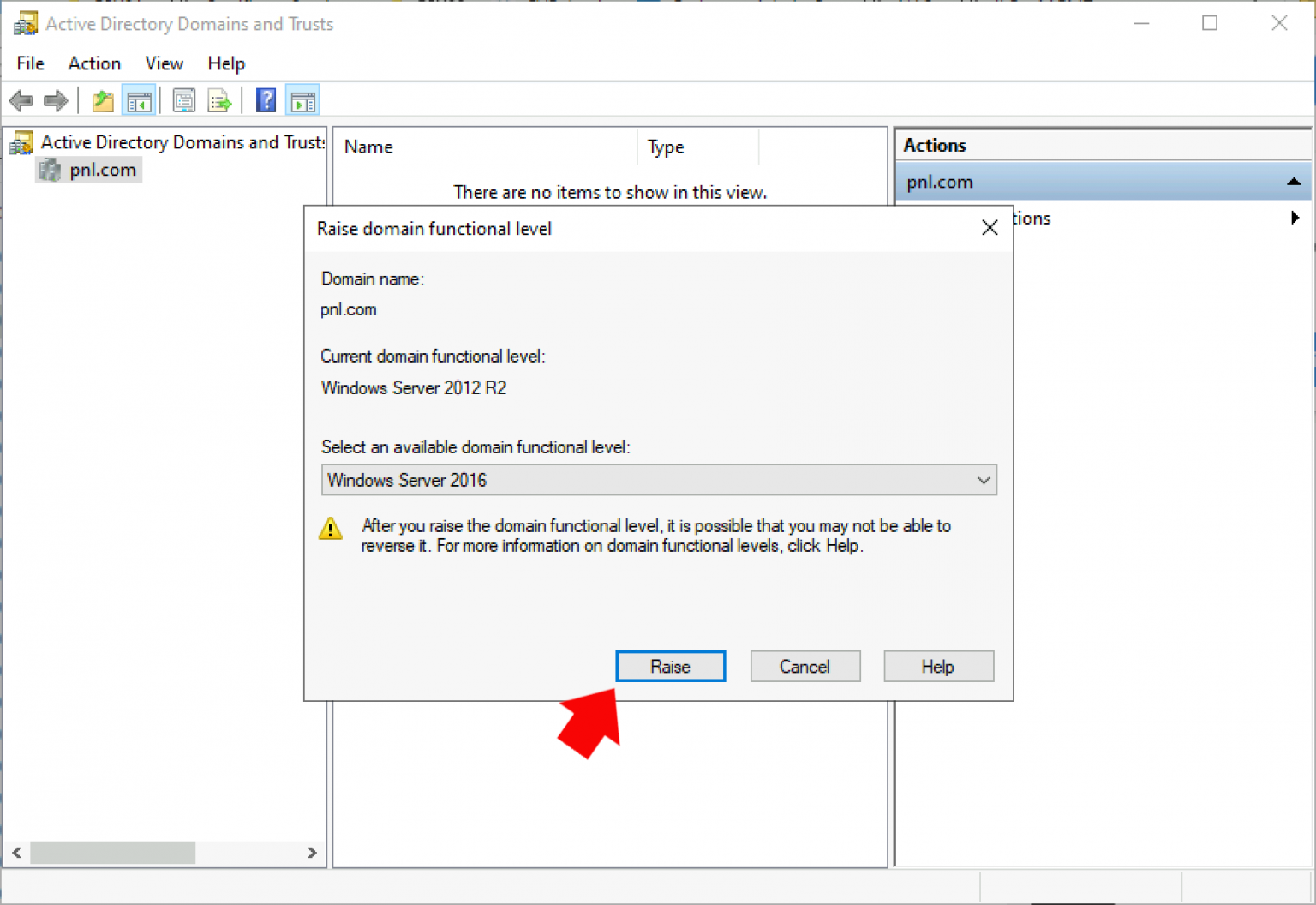Open the Action menu
1316x905 pixels.
coord(94,63)
